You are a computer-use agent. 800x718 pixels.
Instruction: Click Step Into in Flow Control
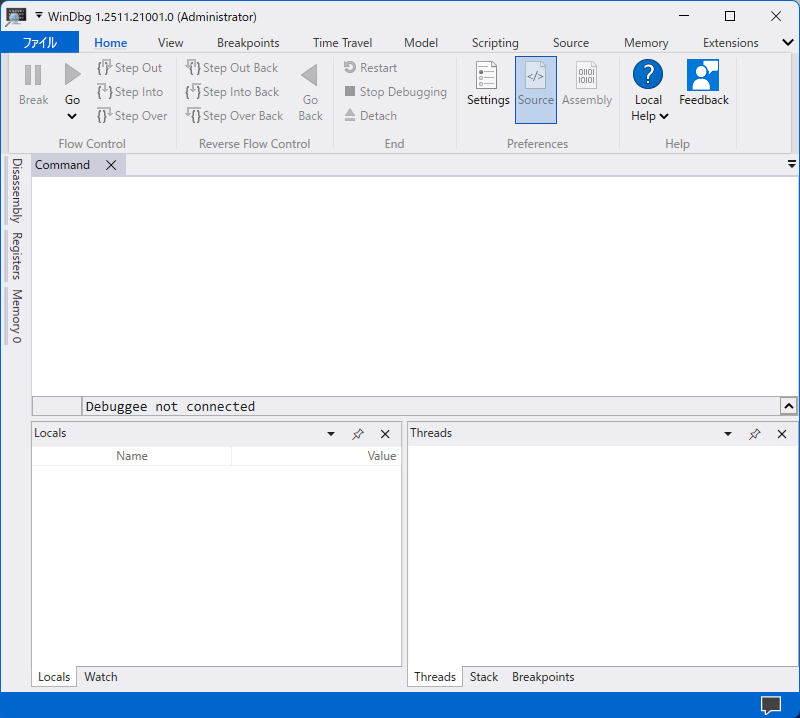[x=130, y=92]
